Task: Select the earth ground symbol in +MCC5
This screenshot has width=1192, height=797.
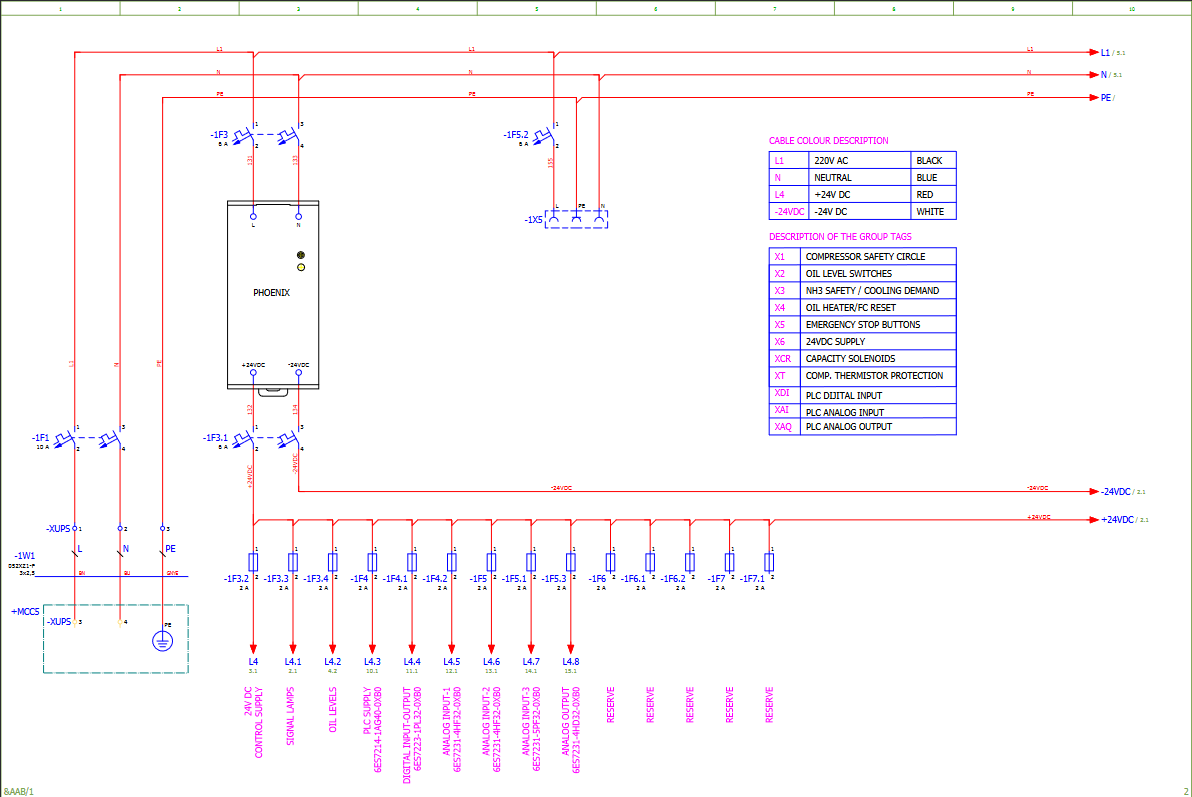Action: coord(163,640)
